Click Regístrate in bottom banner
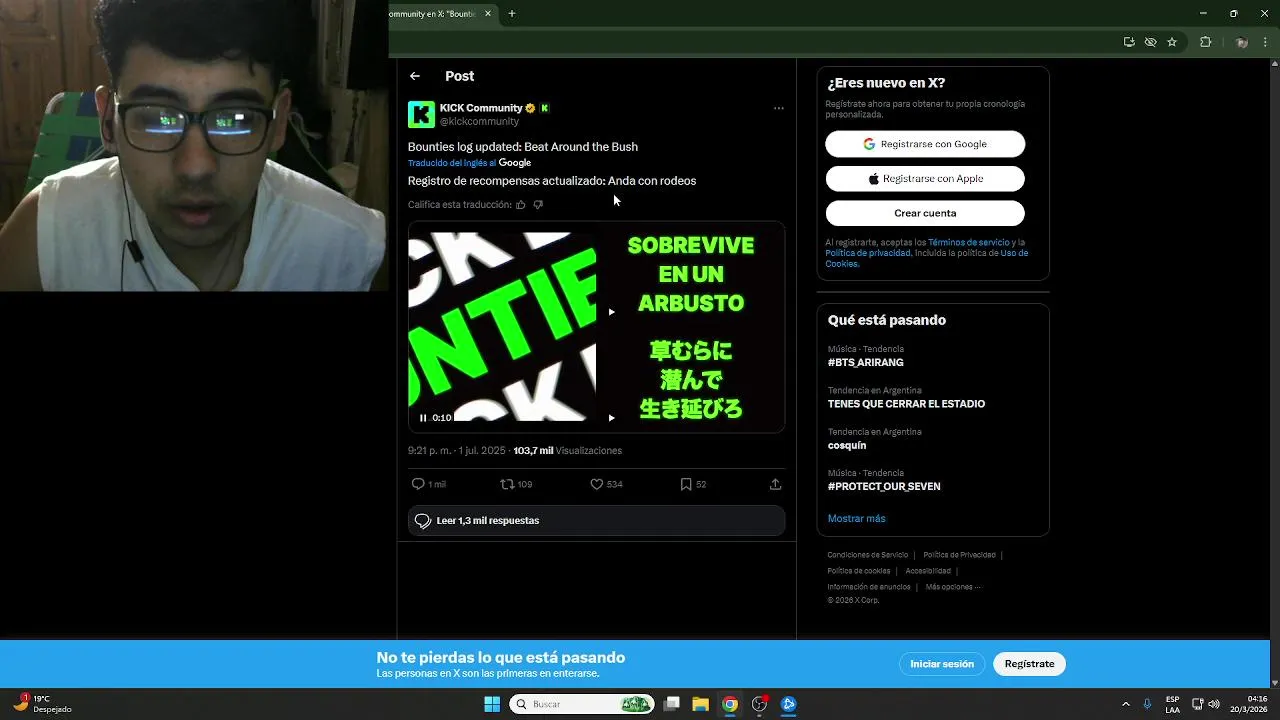Image resolution: width=1280 pixels, height=720 pixels. (1029, 664)
